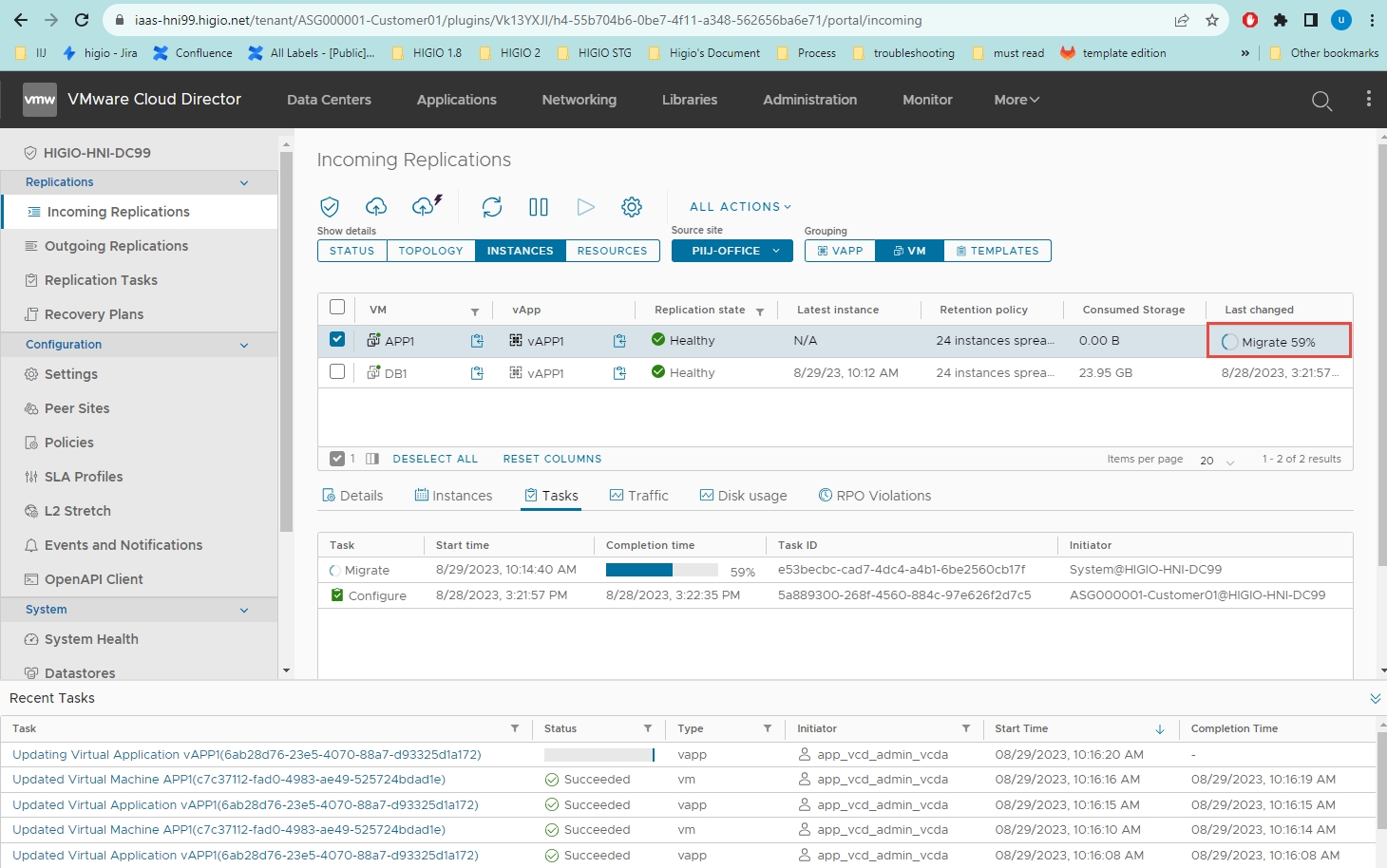Click the filter icon on VM column

[475, 311]
